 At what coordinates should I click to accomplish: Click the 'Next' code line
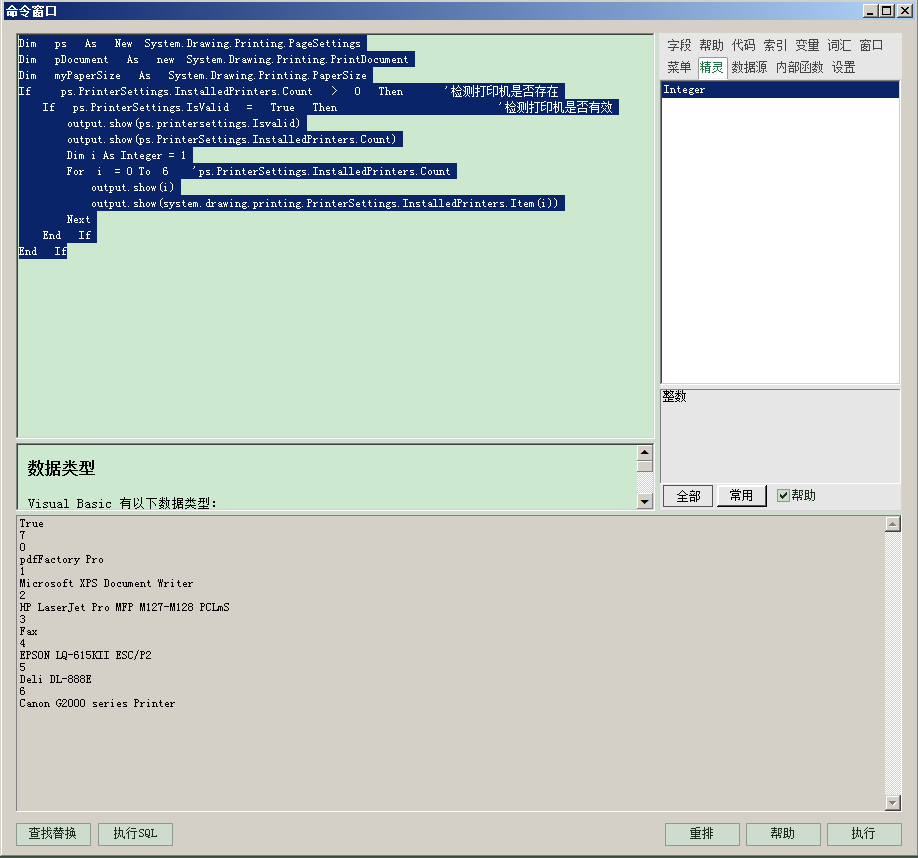click(x=78, y=219)
